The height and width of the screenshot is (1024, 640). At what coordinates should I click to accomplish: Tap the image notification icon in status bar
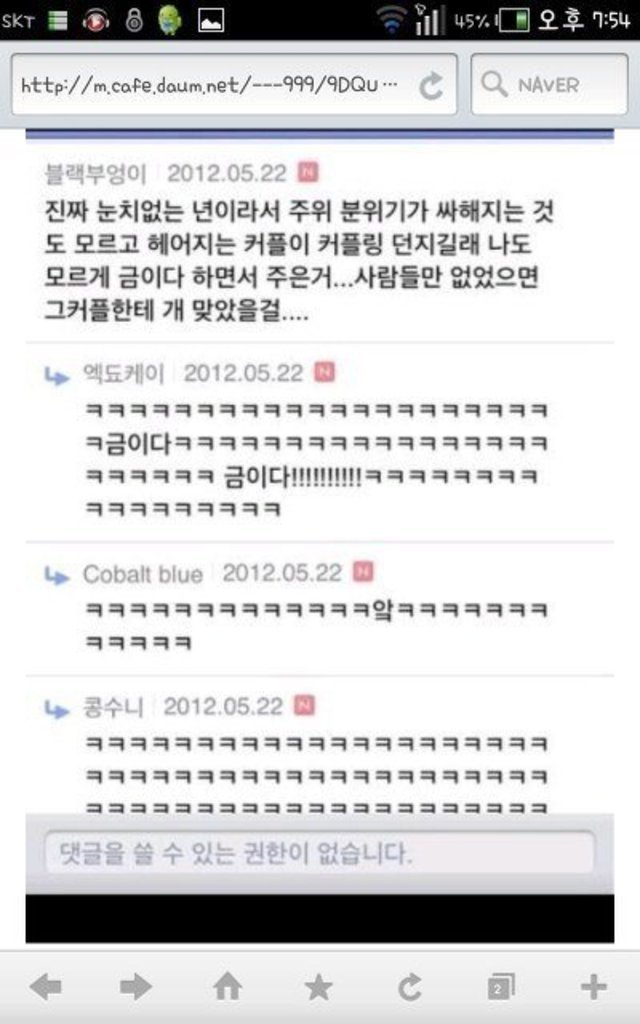211,20
